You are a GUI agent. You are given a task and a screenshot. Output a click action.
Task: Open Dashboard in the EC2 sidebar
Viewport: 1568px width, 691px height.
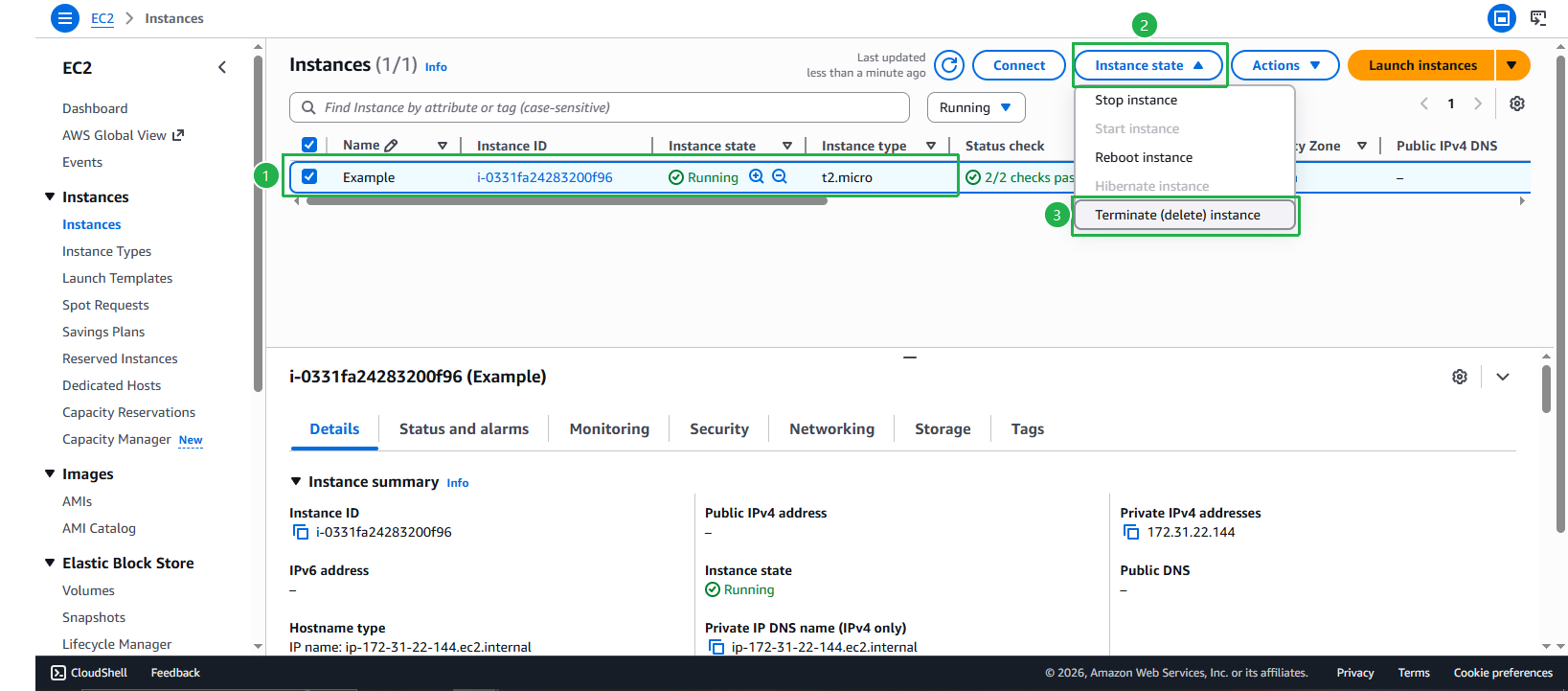[95, 108]
